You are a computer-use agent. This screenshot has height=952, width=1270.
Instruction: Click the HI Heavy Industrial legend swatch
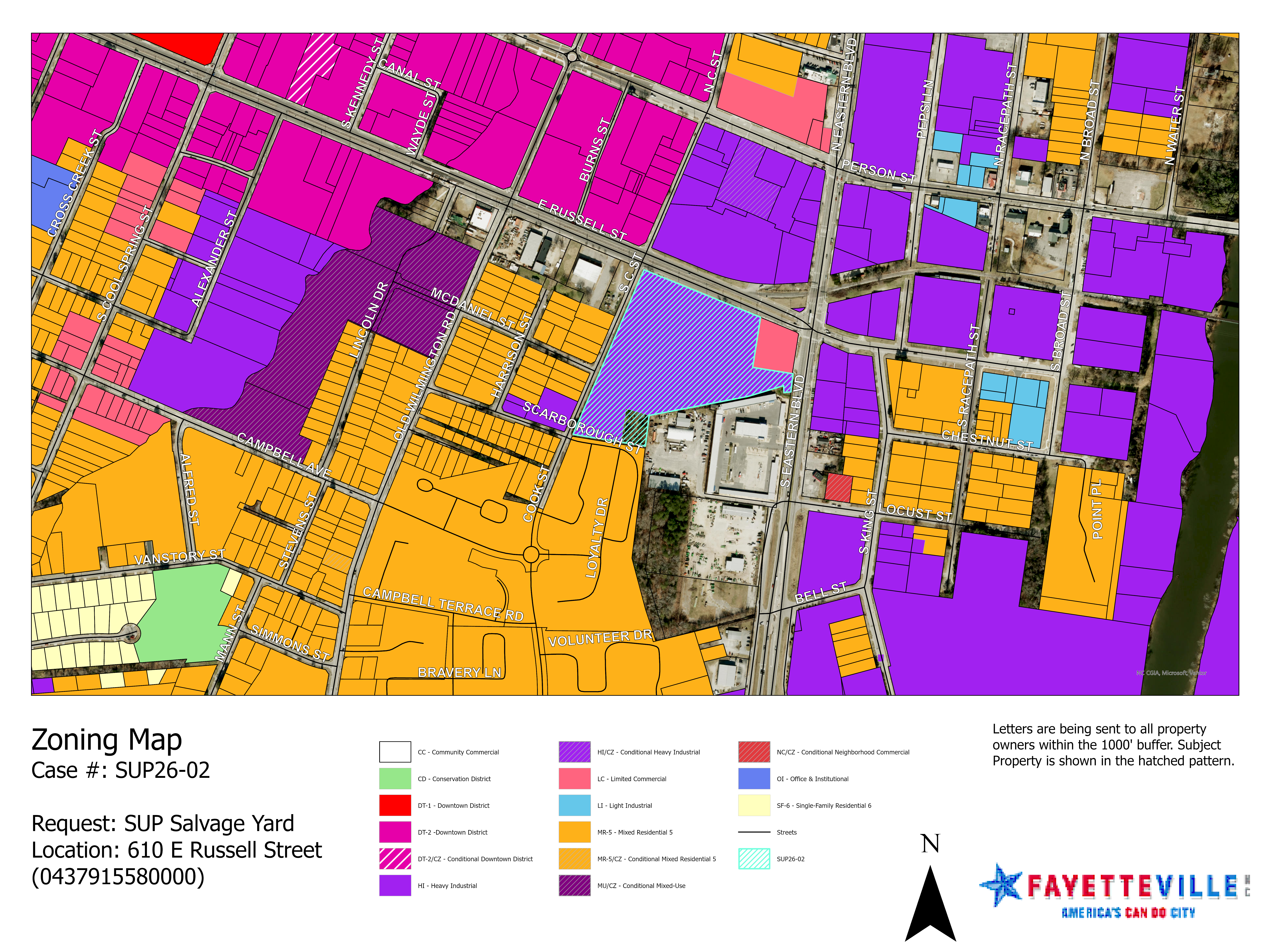coord(395,885)
